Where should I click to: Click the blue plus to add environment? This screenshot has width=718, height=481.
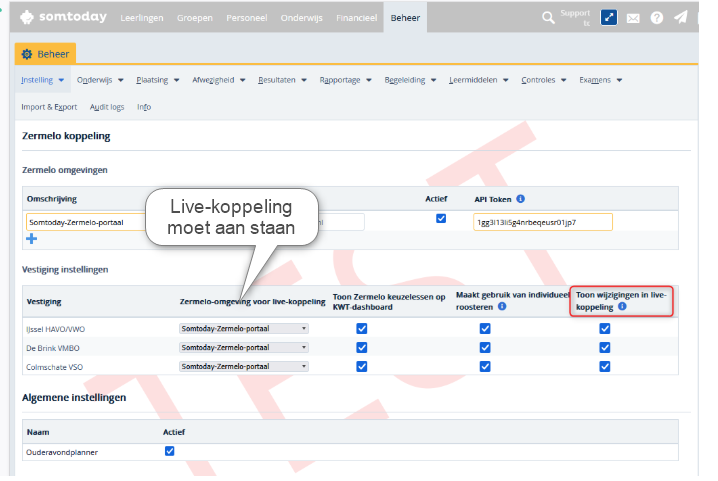[31, 239]
